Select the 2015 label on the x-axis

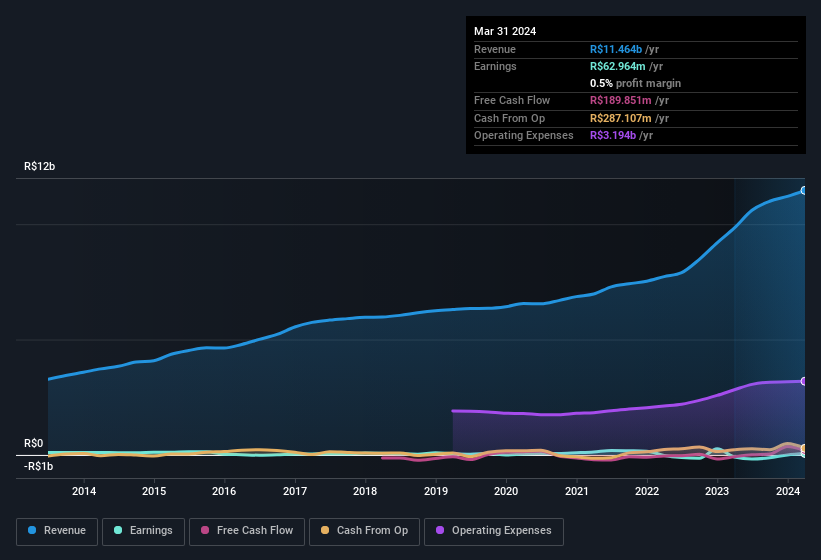154,491
